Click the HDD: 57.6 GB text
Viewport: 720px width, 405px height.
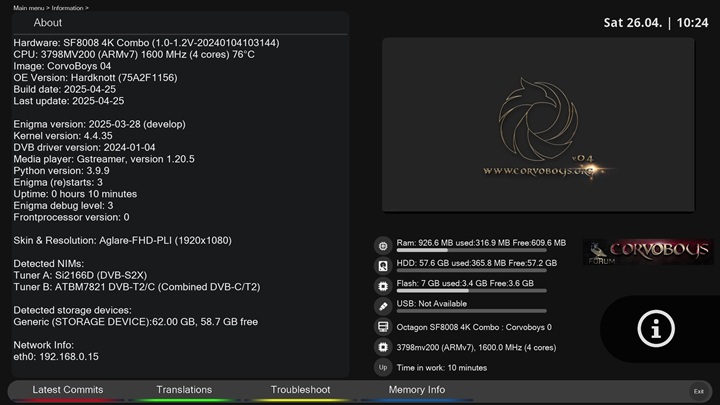pyautogui.click(x=477, y=263)
